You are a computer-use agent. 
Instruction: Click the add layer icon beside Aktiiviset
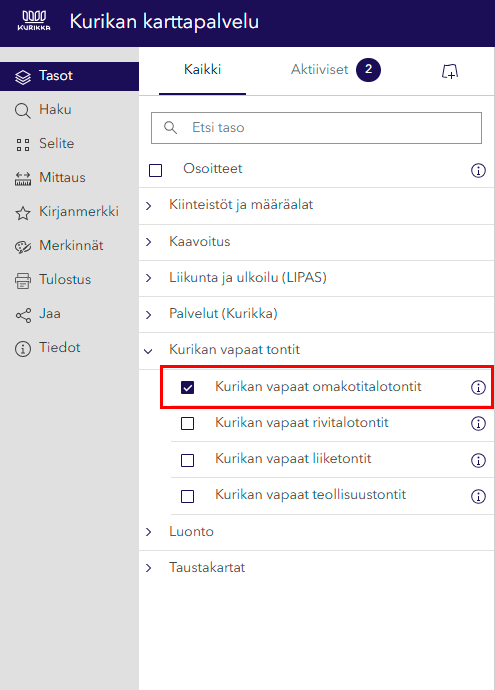coord(450,71)
